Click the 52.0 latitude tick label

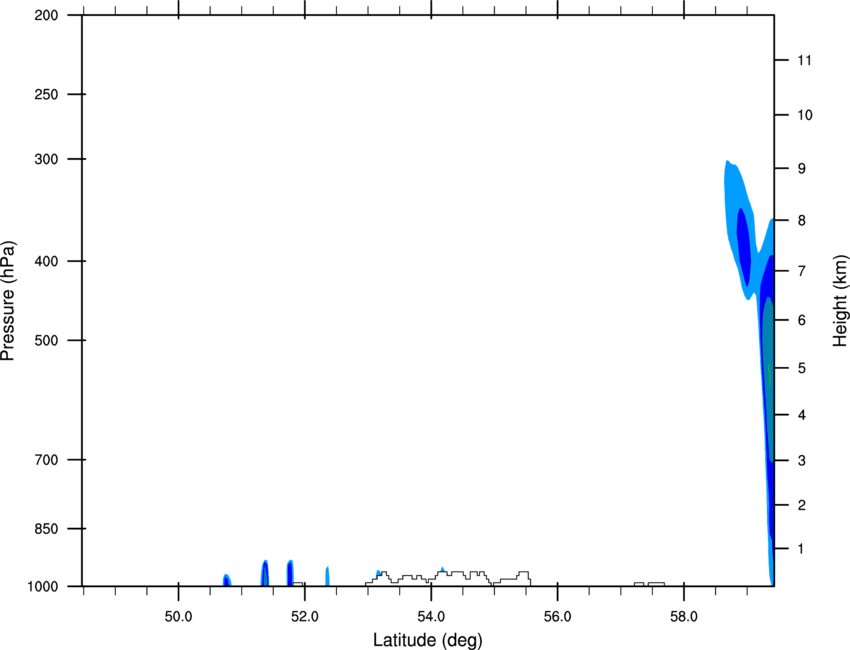[x=305, y=617]
